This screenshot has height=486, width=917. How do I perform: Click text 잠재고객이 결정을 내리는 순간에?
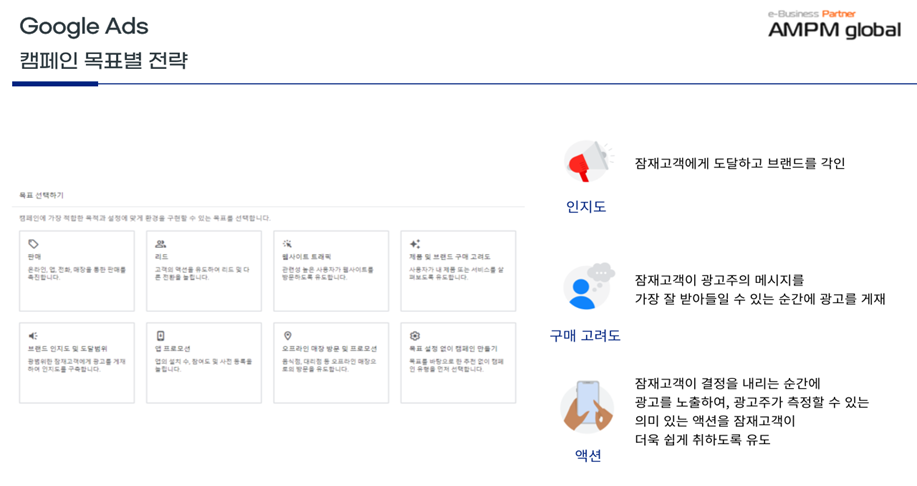pyautogui.click(x=728, y=384)
